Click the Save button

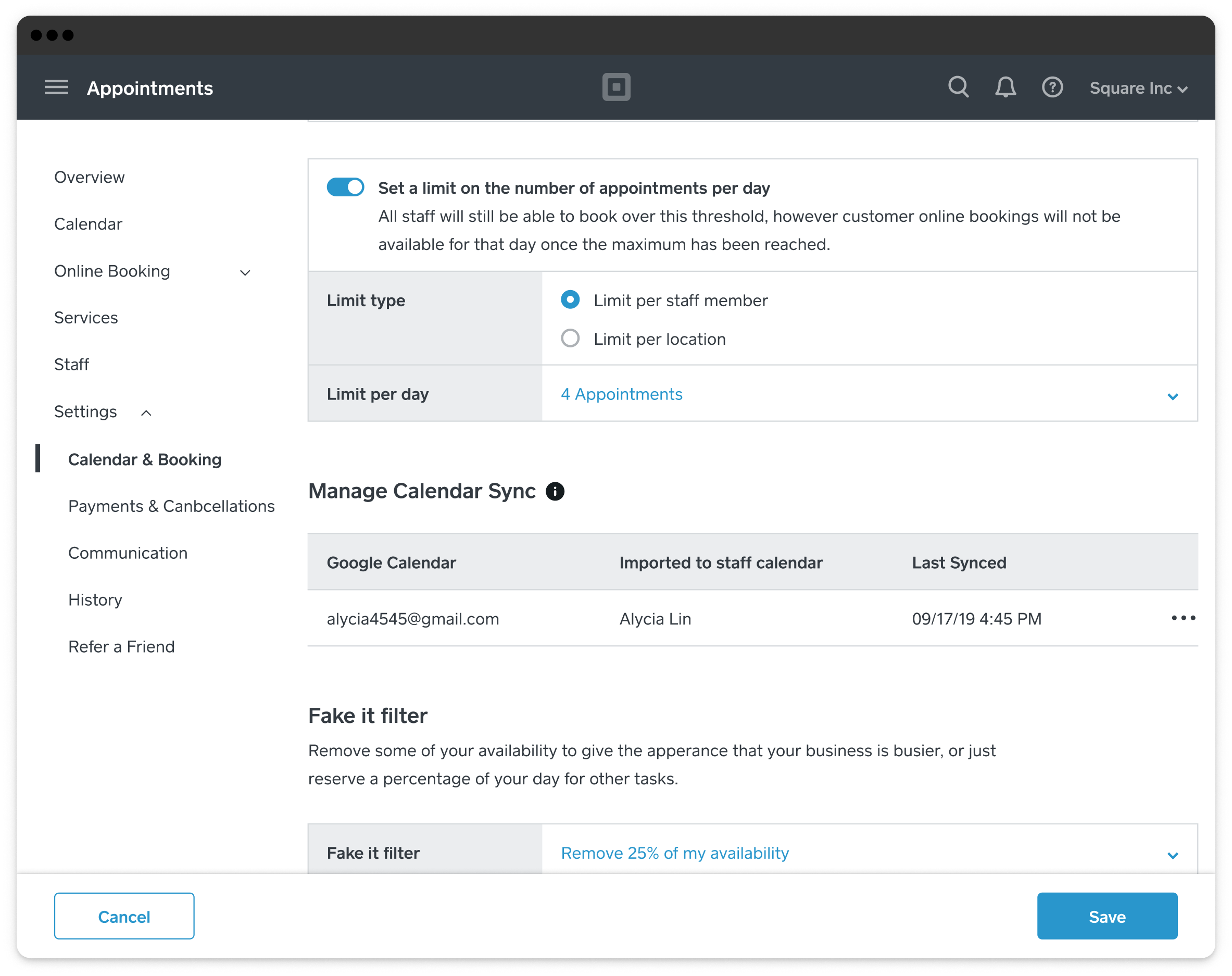pyautogui.click(x=1107, y=916)
